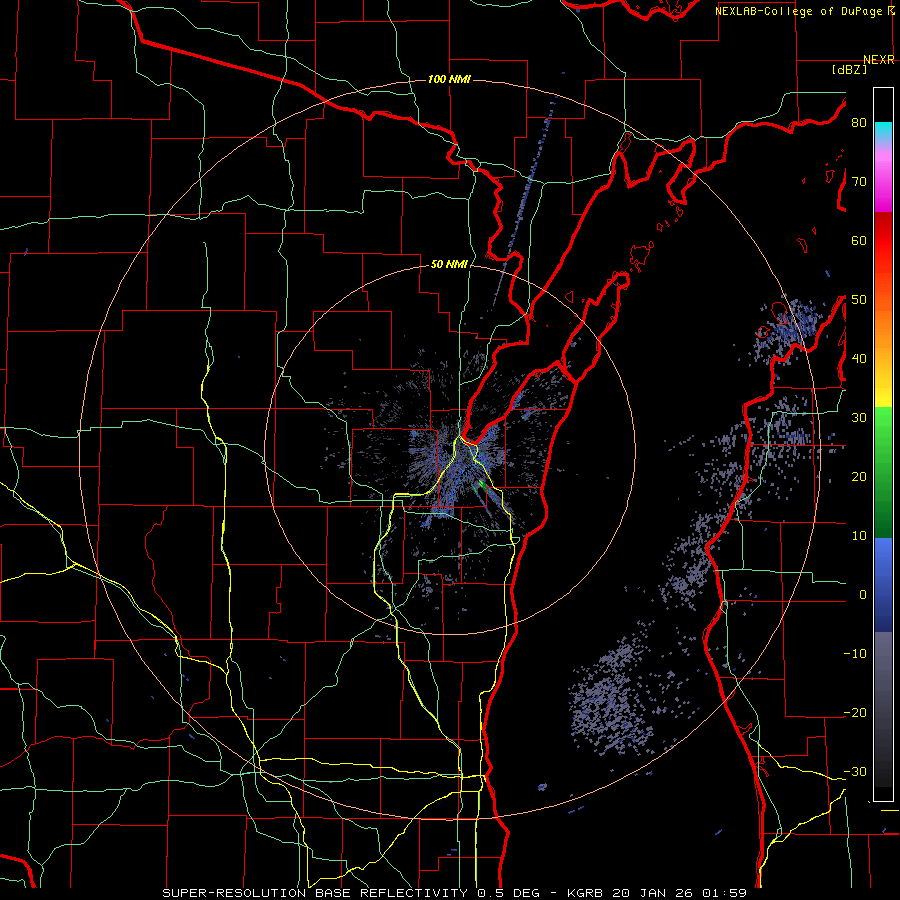Click the 80 value on dBZ scale
This screenshot has width=900, height=900.
coord(859,122)
